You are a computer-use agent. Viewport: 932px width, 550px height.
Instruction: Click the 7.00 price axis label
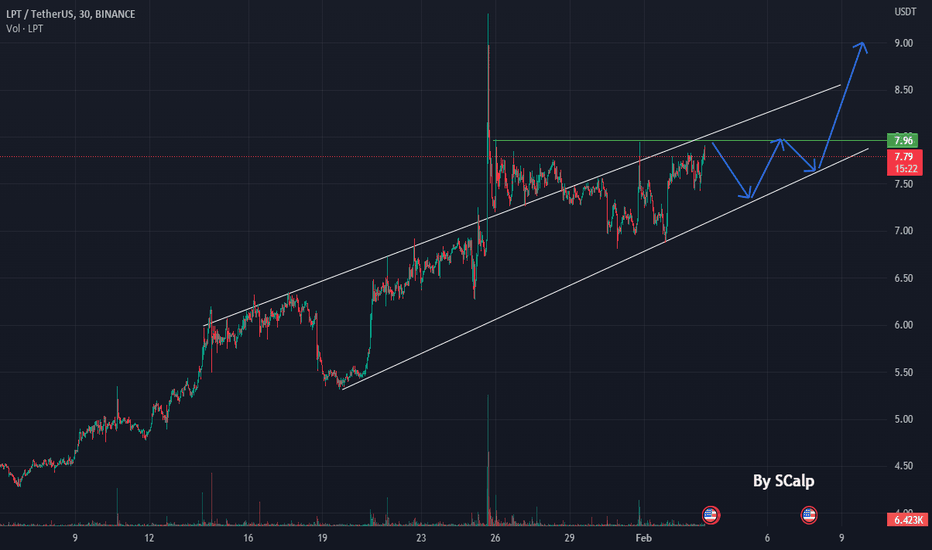903,231
